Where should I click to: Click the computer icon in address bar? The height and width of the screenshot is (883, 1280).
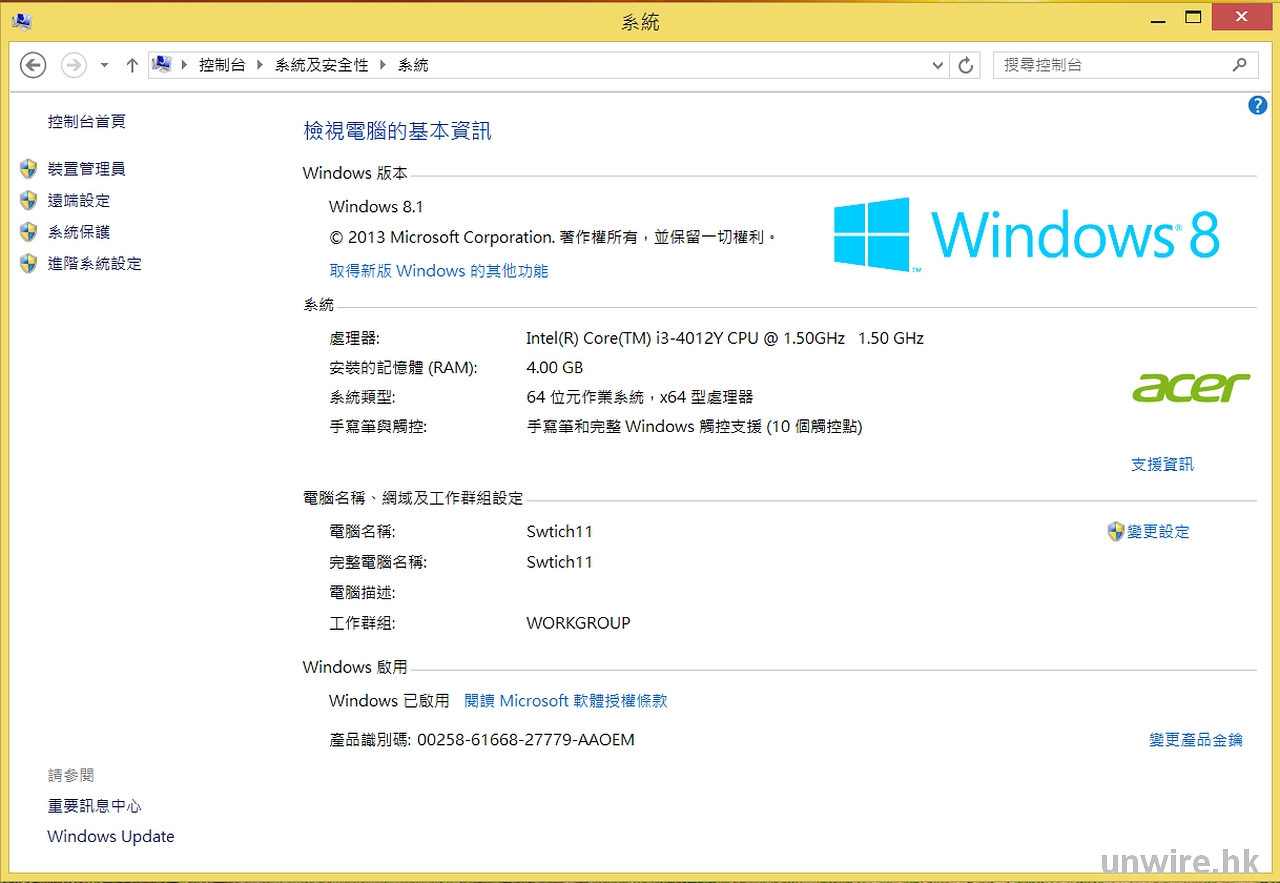(161, 65)
